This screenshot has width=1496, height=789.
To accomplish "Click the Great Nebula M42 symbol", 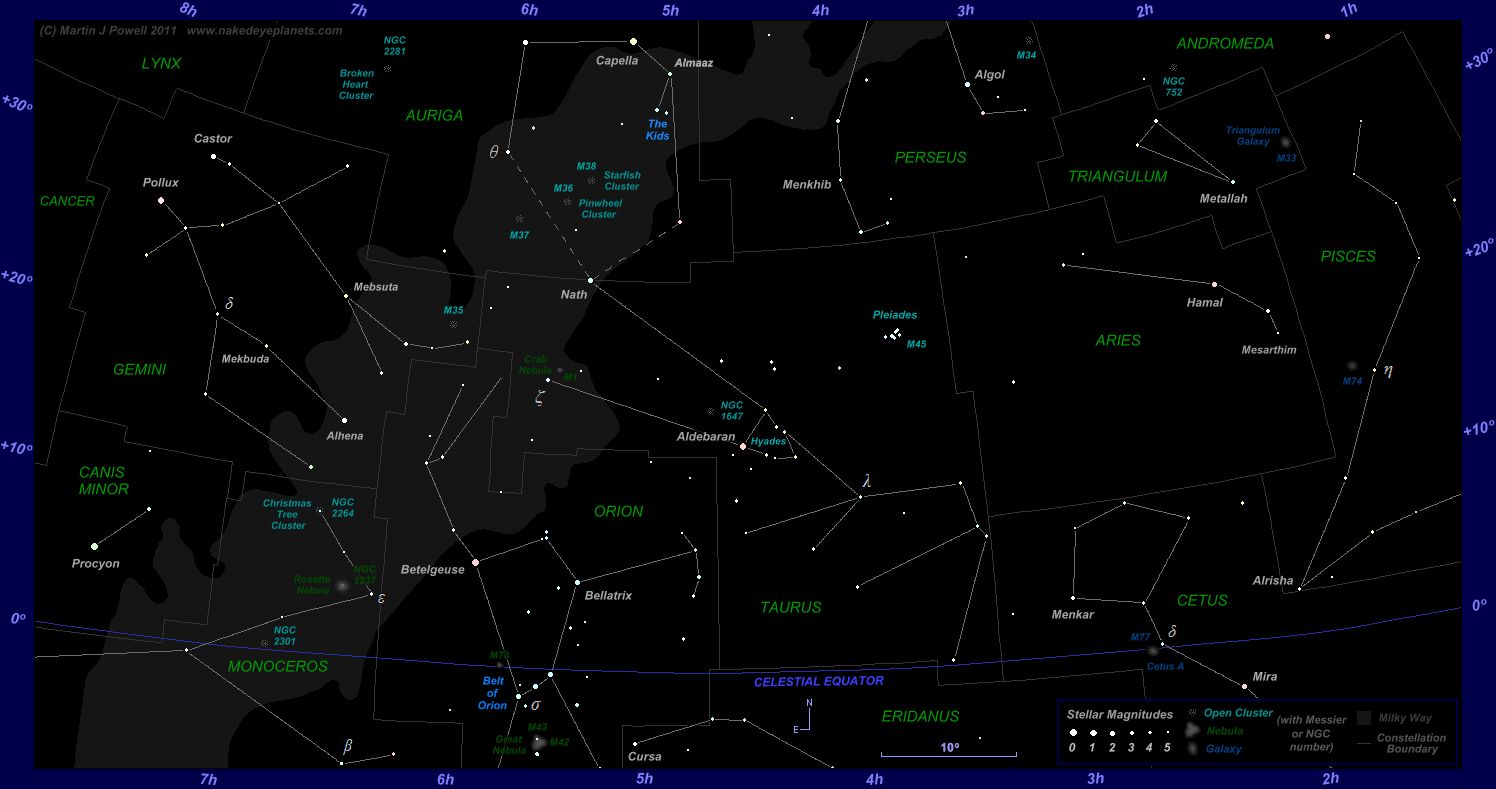I will 539,742.
